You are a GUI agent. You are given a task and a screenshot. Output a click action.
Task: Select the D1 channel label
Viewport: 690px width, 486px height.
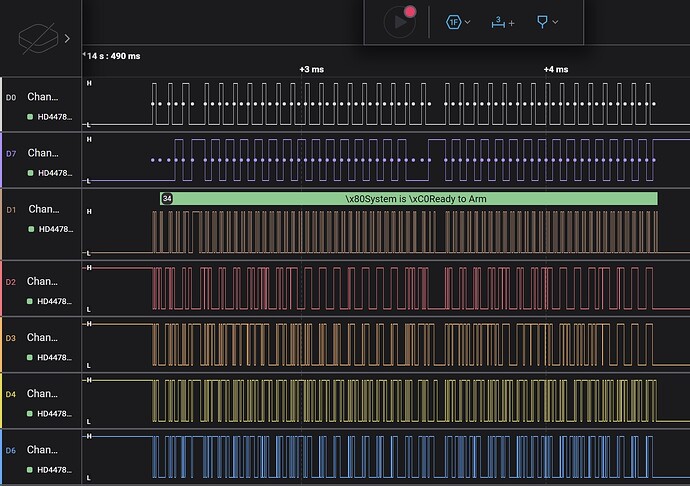tap(11, 210)
